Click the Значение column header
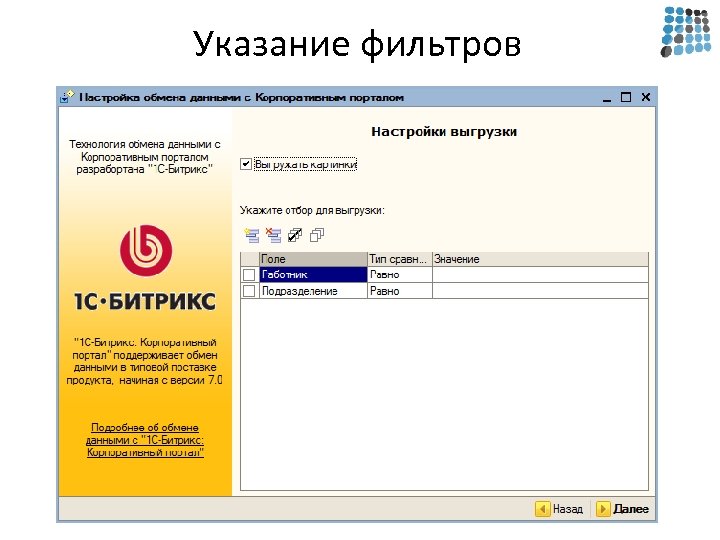 [x=540, y=259]
